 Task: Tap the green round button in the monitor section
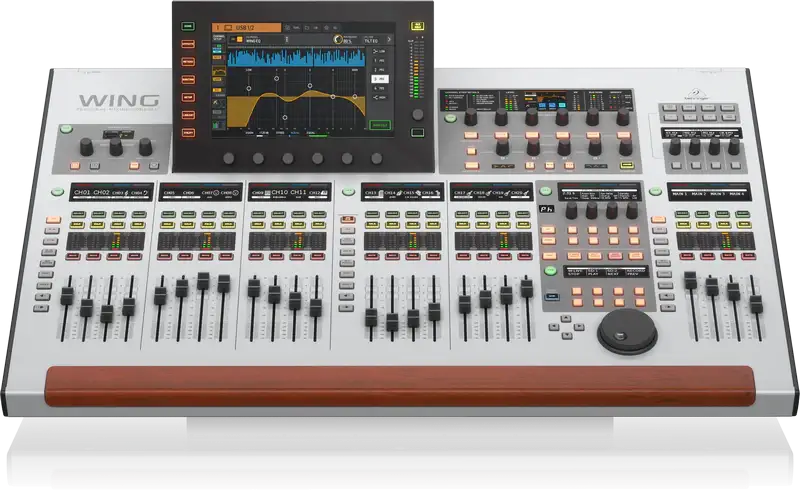(66, 129)
